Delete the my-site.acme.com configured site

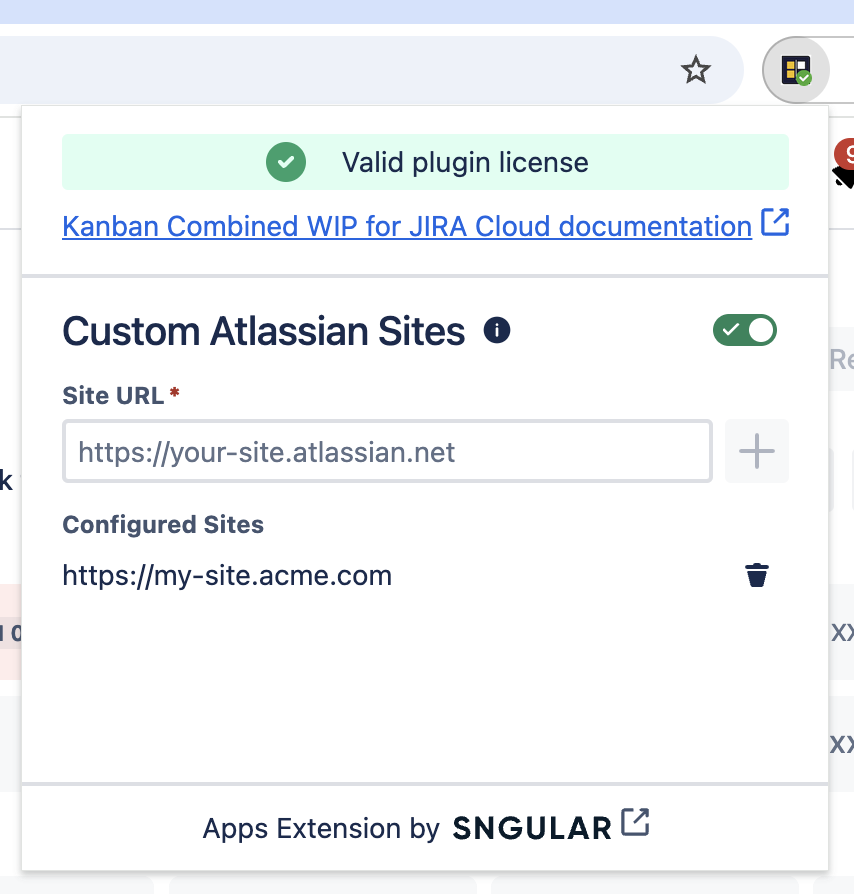coord(757,575)
